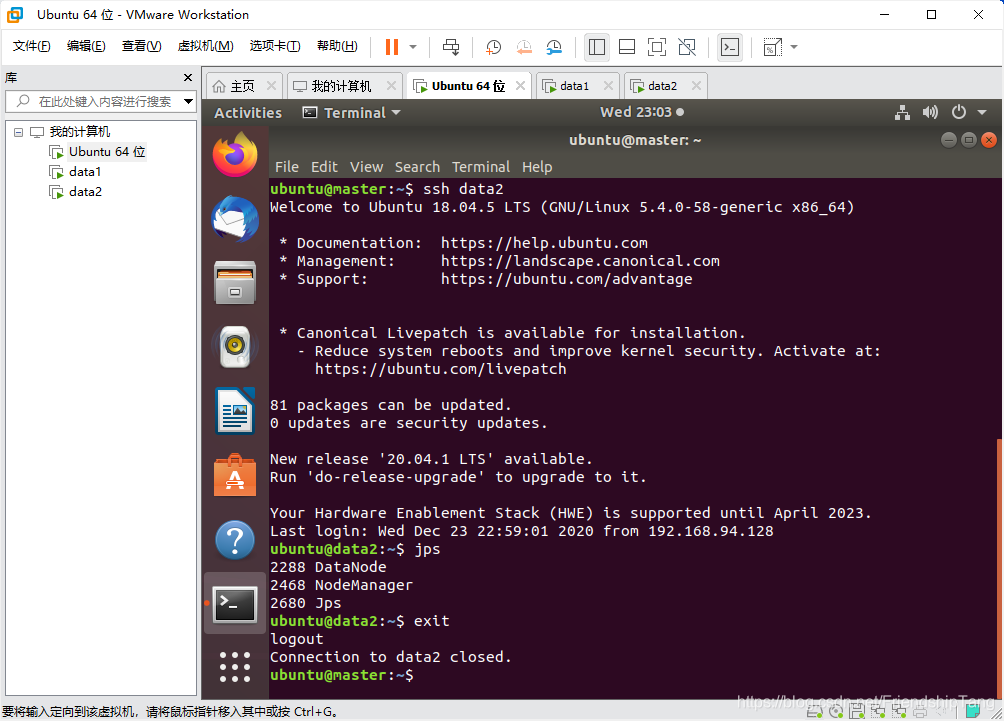
Task: Select data1 in the library tree
Action: point(85,172)
